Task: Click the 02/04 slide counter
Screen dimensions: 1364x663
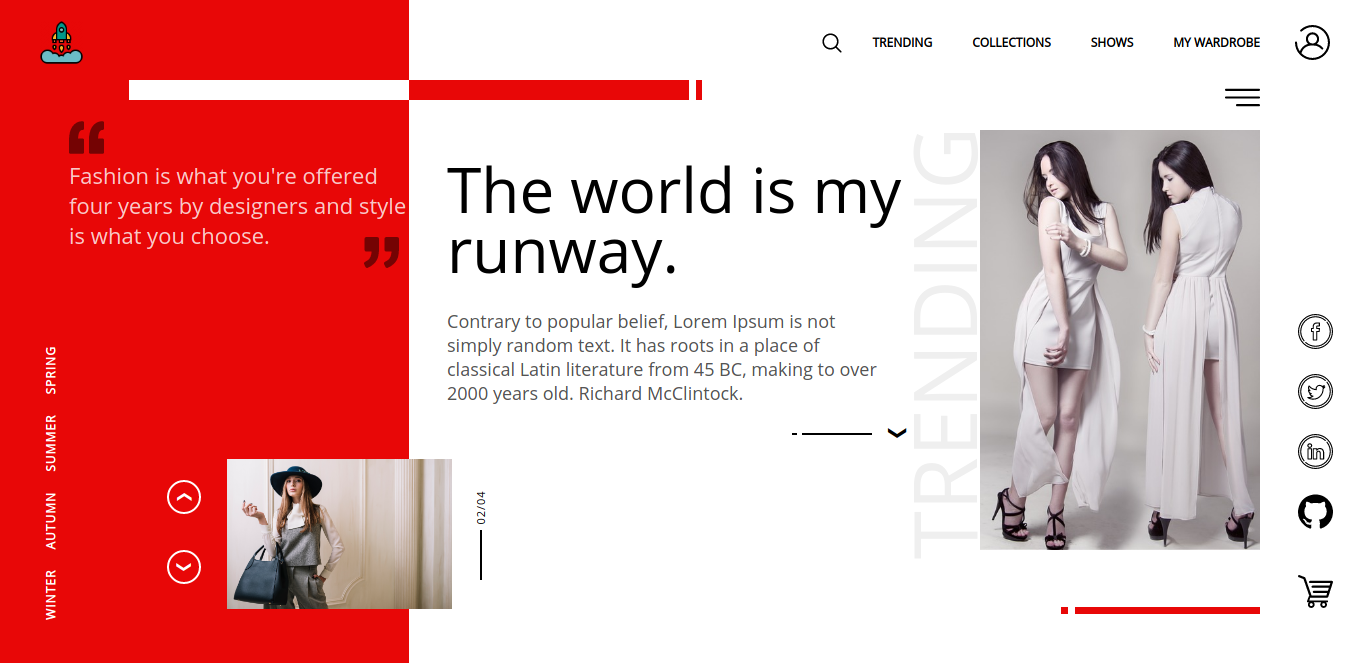Action: (x=481, y=508)
